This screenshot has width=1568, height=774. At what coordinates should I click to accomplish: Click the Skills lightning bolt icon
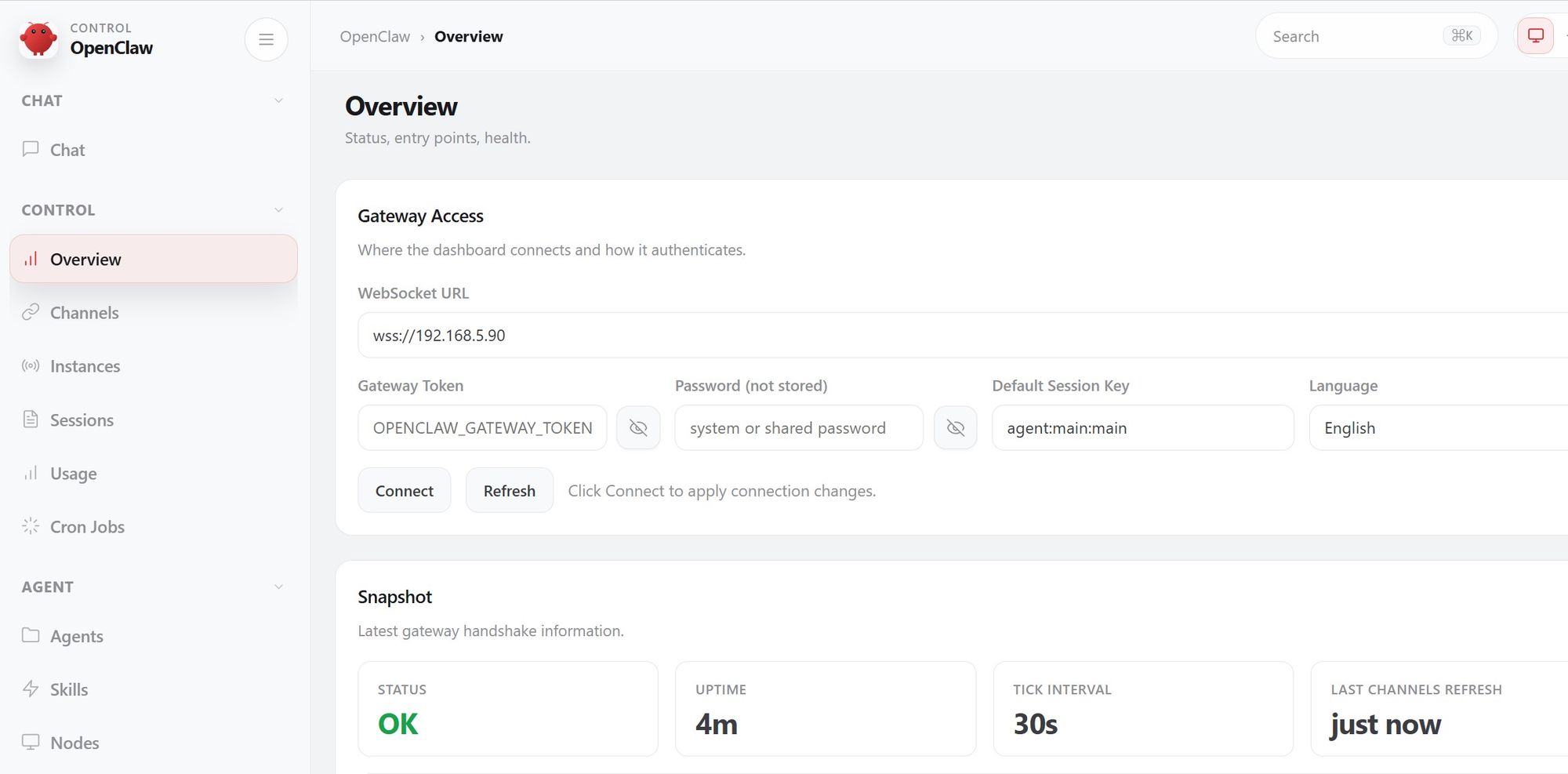31,689
